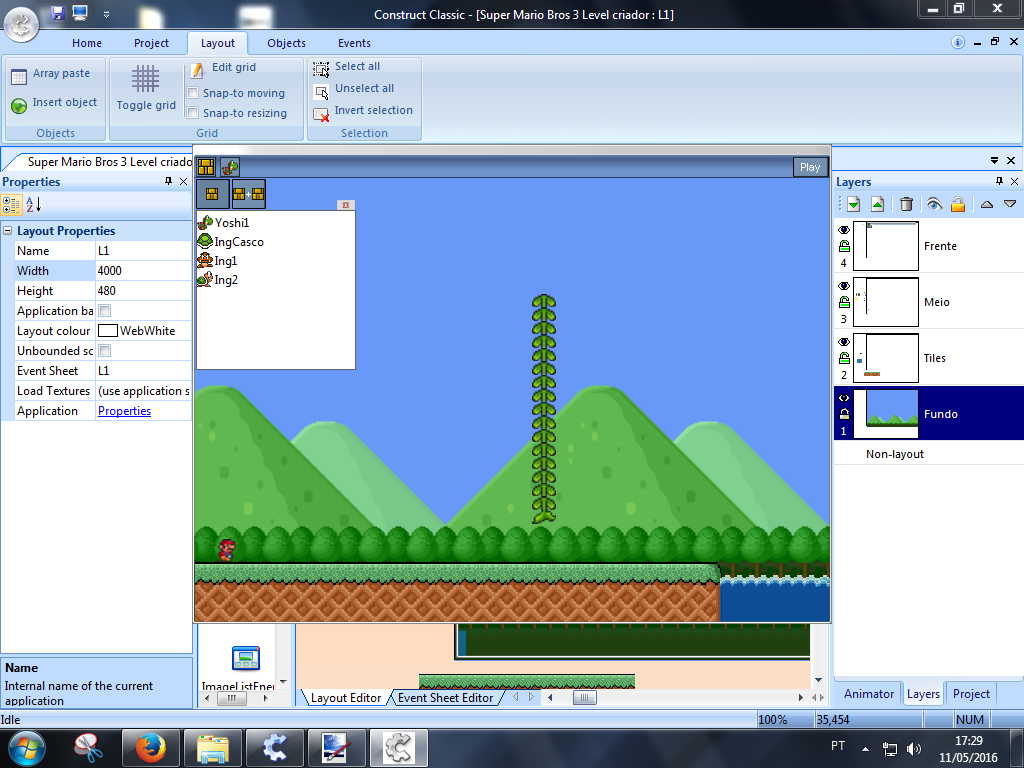Click the Insert object icon

(19, 104)
